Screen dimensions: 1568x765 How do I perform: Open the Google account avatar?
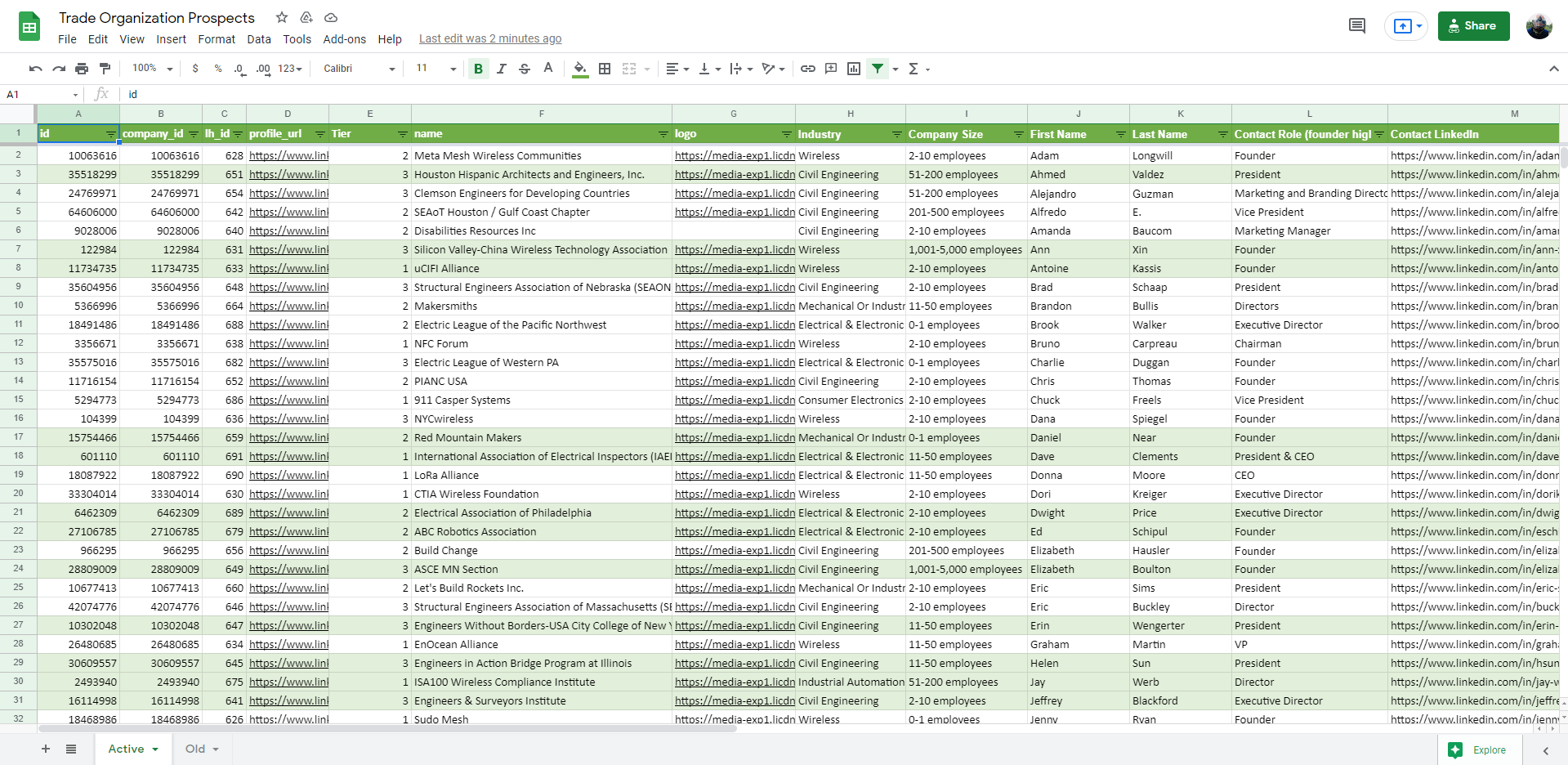[x=1539, y=26]
